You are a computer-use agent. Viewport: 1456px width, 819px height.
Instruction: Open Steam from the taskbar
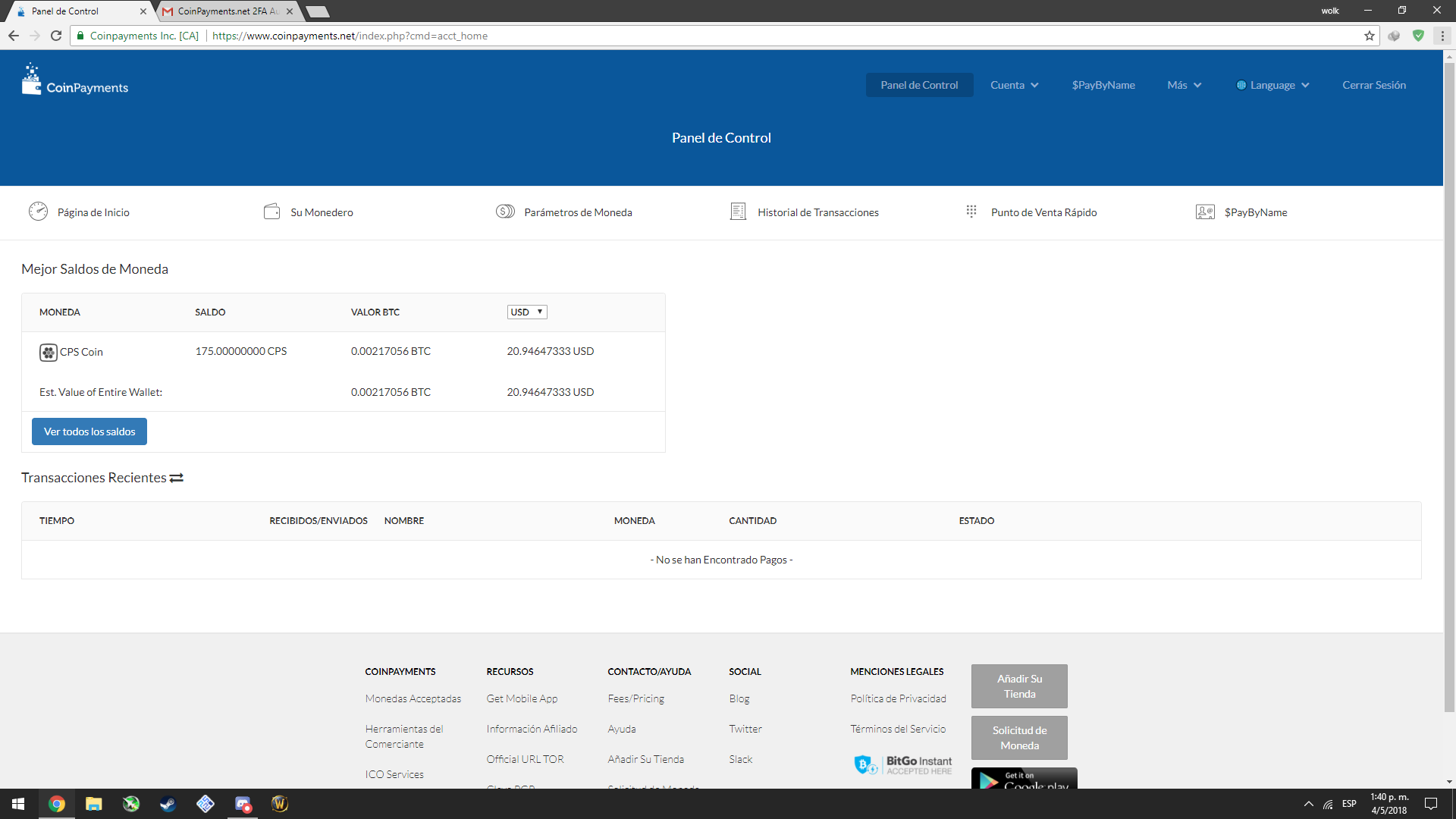point(168,804)
